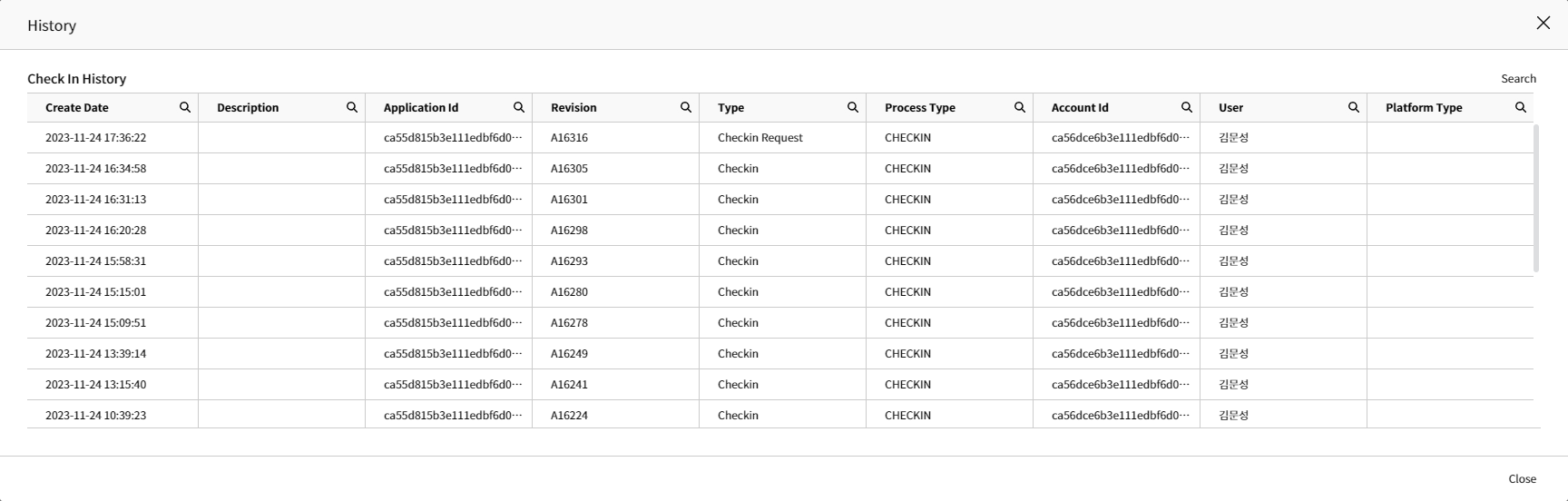Select row dated 2023-11-24 13:39:14
The width and height of the screenshot is (1568, 501).
pos(780,354)
